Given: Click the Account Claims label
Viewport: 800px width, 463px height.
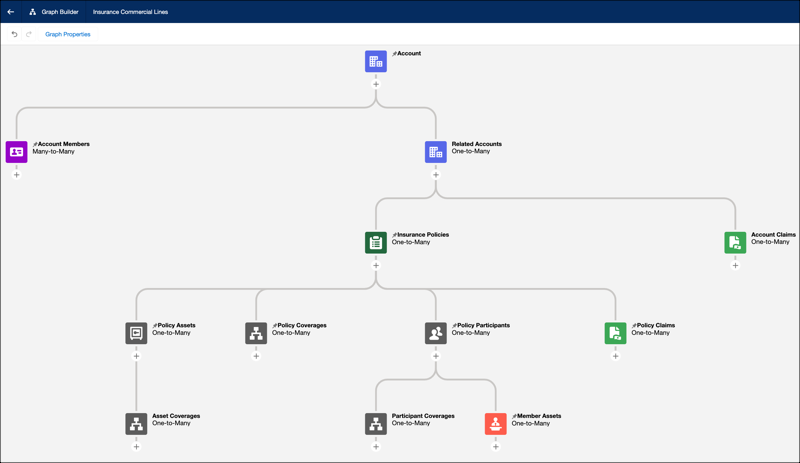Looking at the screenshot, I should click(x=773, y=235).
